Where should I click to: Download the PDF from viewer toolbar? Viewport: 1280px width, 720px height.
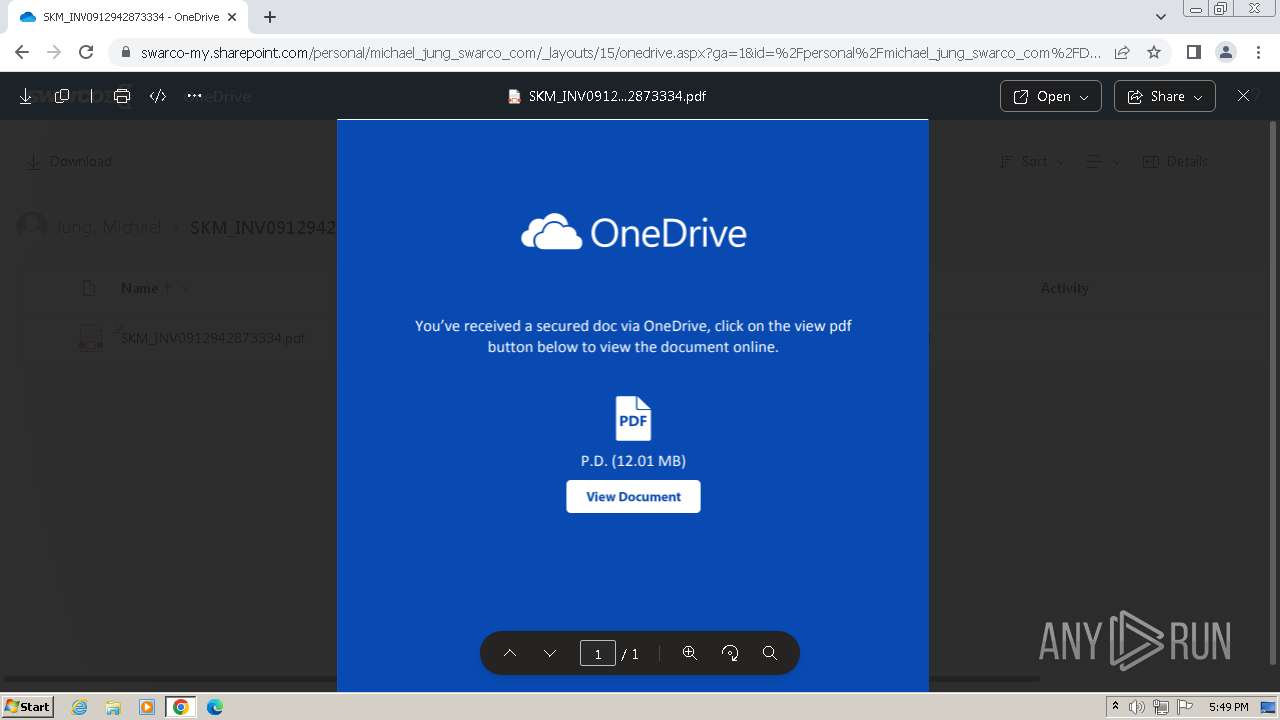tap(26, 96)
